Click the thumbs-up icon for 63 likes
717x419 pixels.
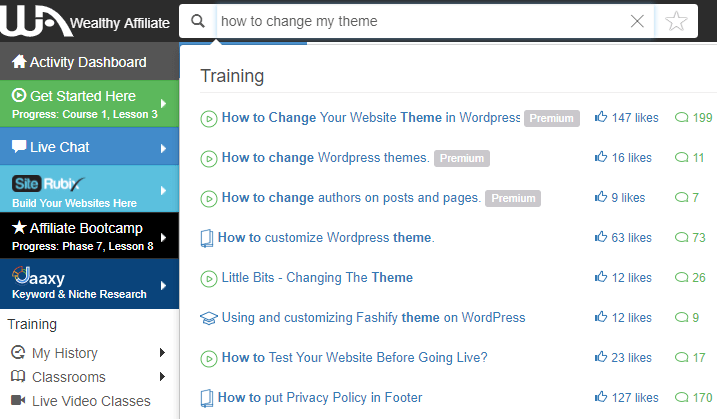[601, 236]
